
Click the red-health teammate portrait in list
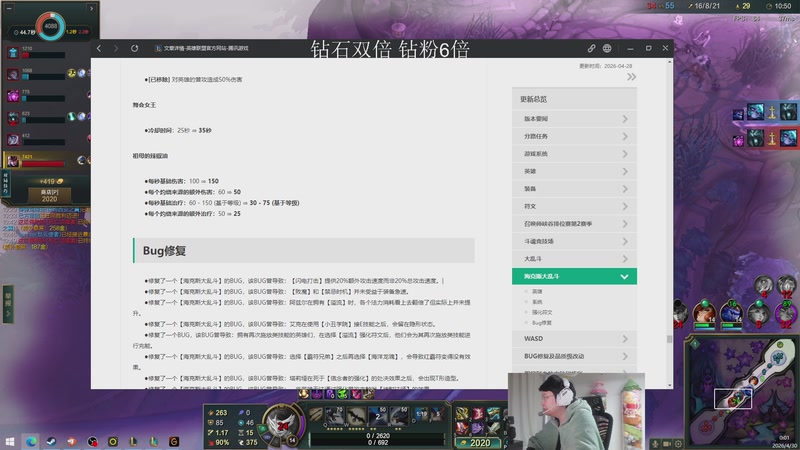(13, 161)
